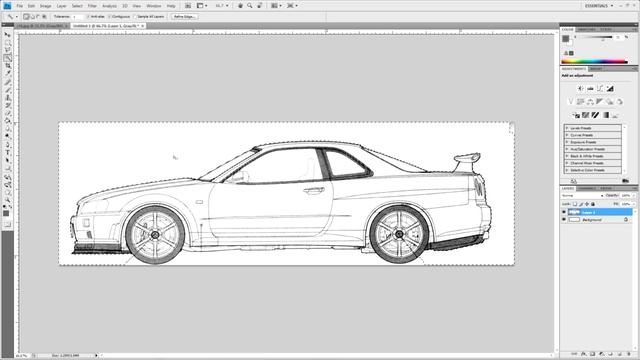Add a Levels adjustment

[590, 89]
